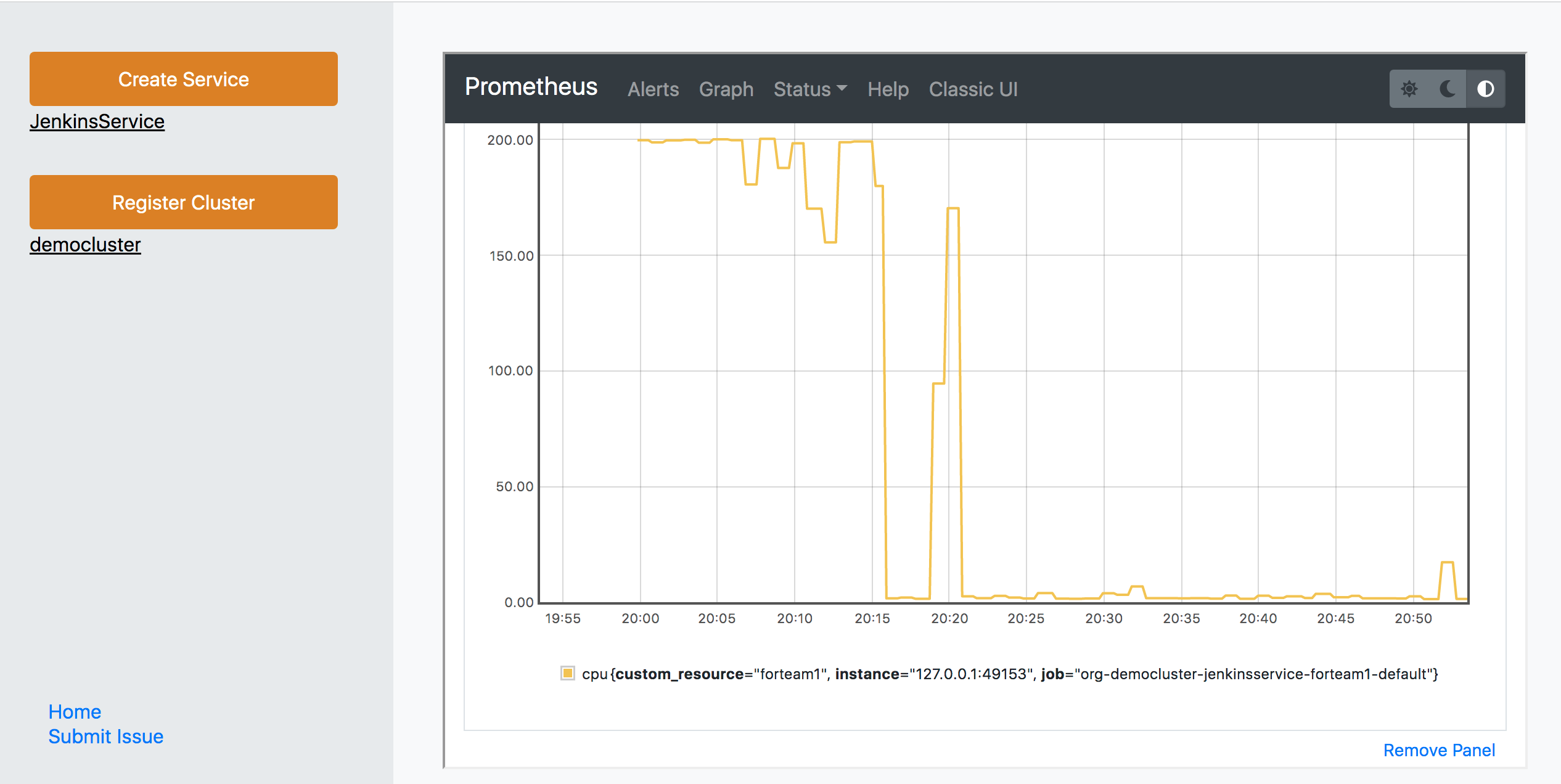Viewport: 1561px width, 784px height.
Task: Click the Submit Issue link
Action: click(106, 737)
